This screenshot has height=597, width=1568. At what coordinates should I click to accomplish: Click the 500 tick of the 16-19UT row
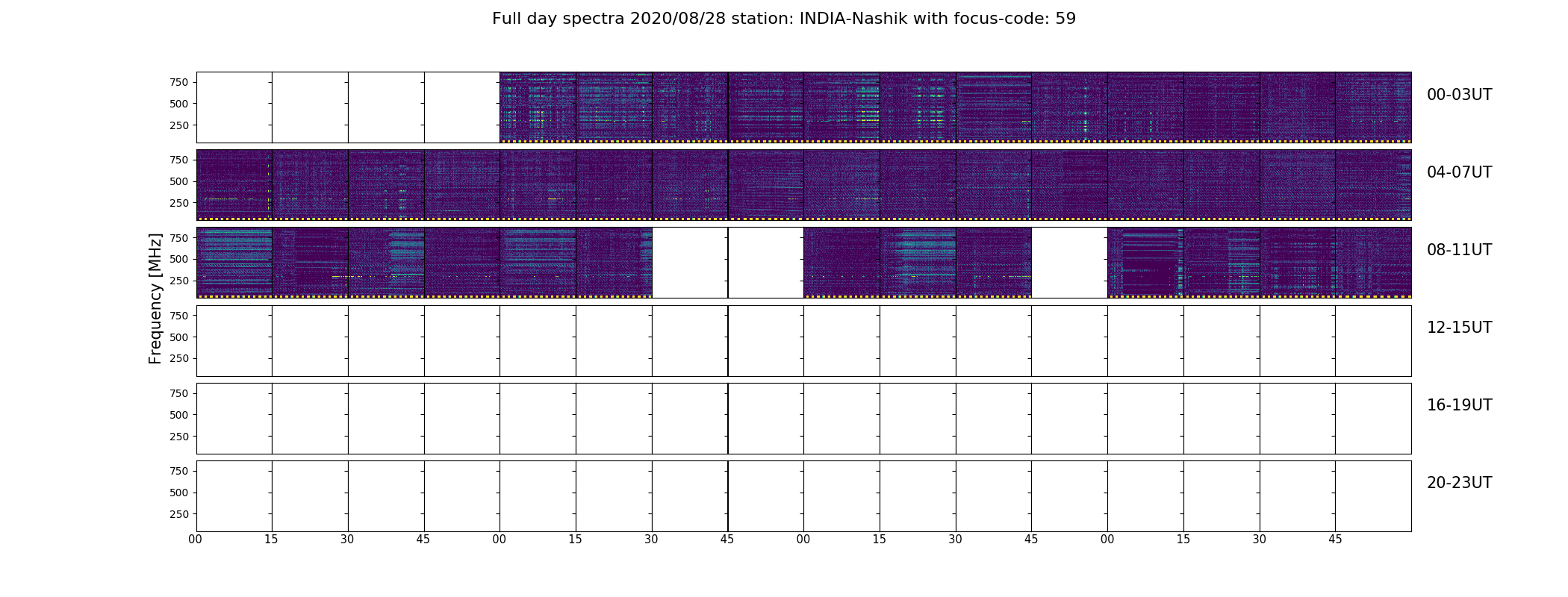179,415
